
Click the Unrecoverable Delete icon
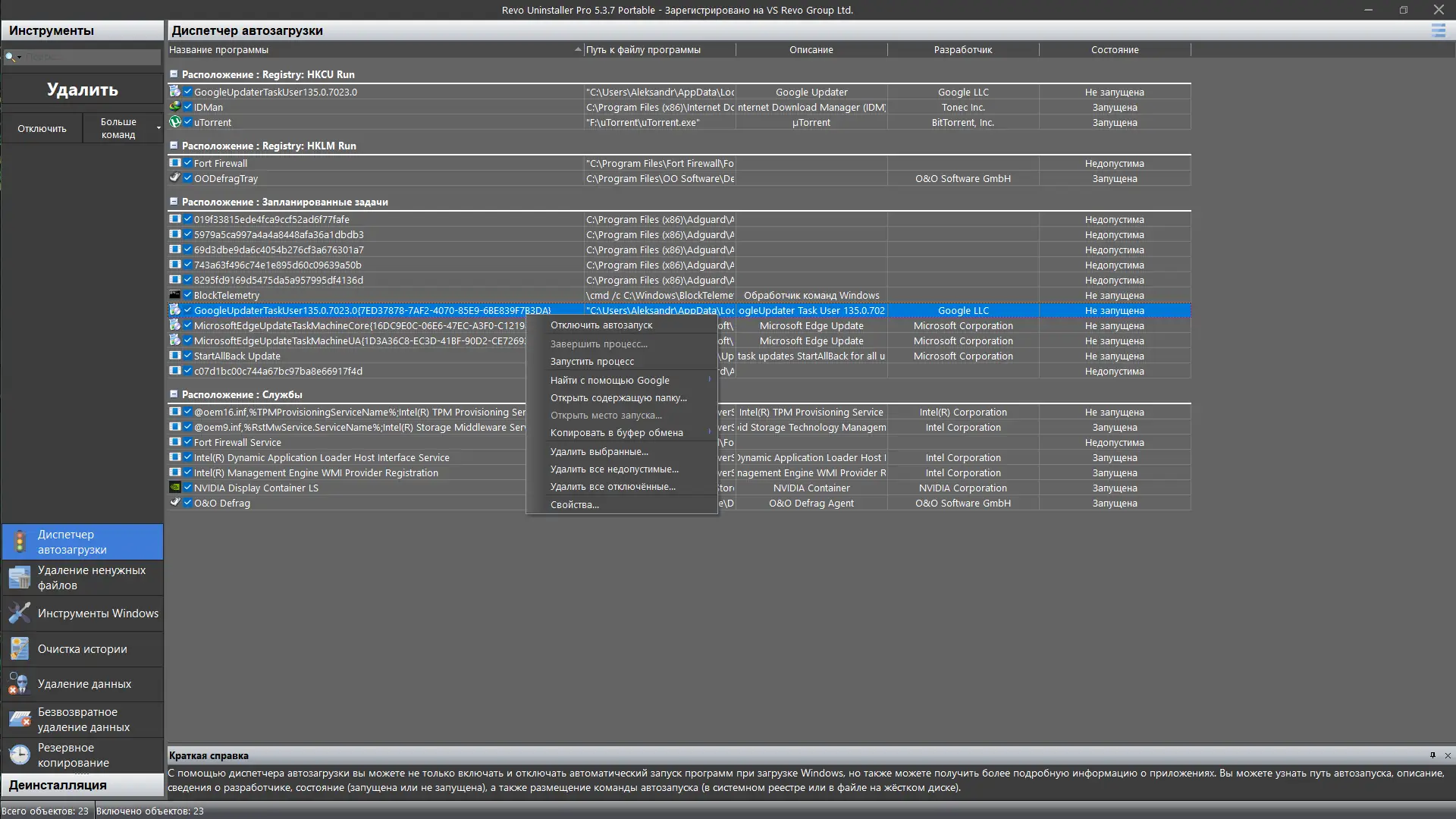(20, 719)
